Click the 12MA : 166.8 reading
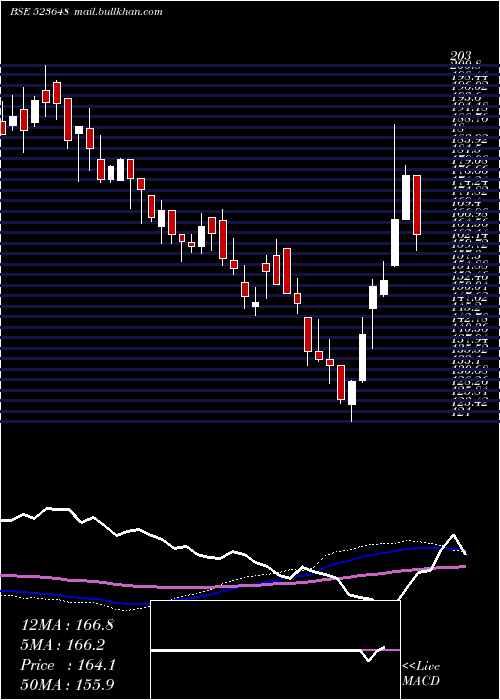 coord(67,625)
